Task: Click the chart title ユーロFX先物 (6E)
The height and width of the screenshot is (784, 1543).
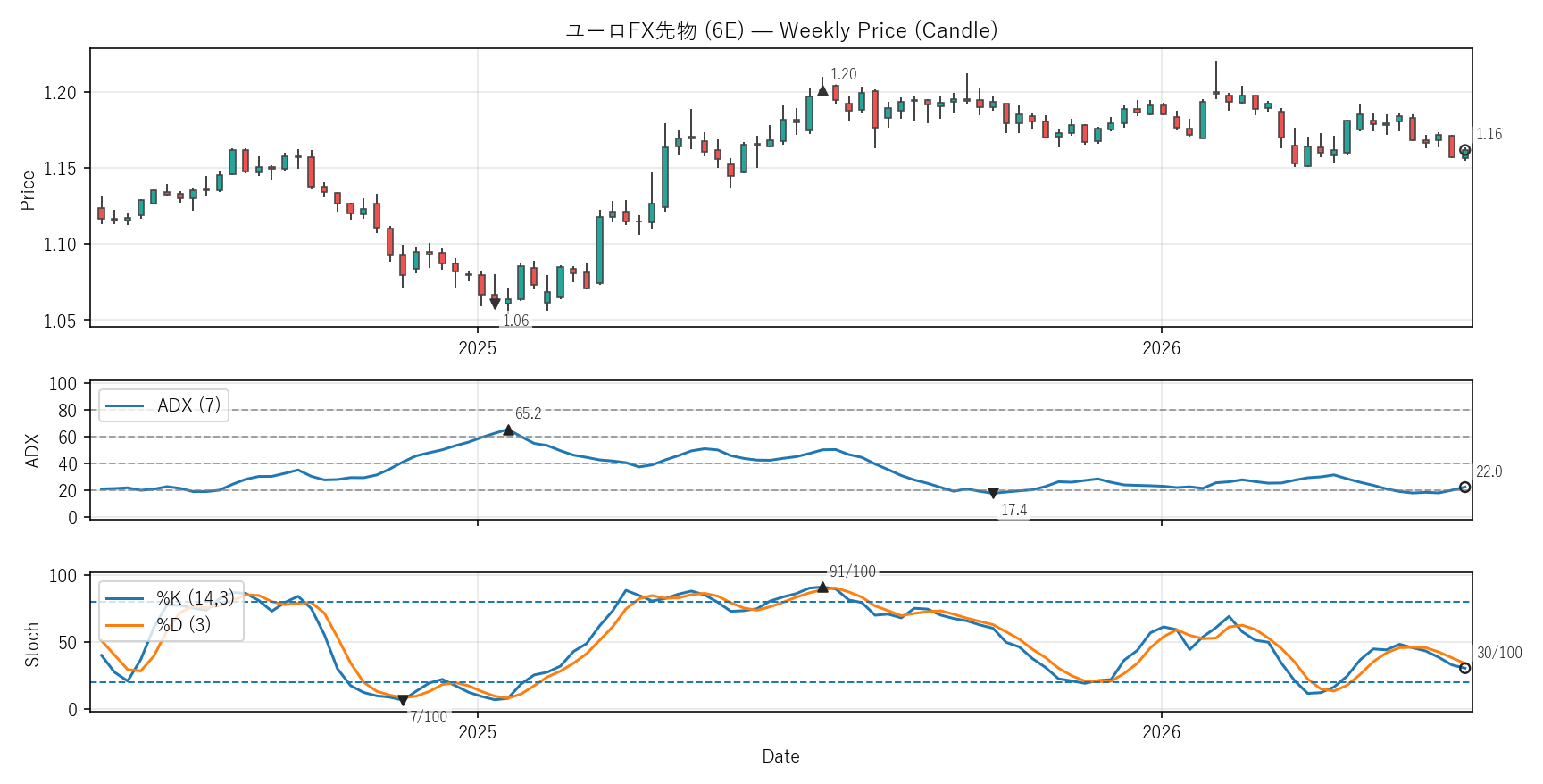Action: (x=655, y=30)
